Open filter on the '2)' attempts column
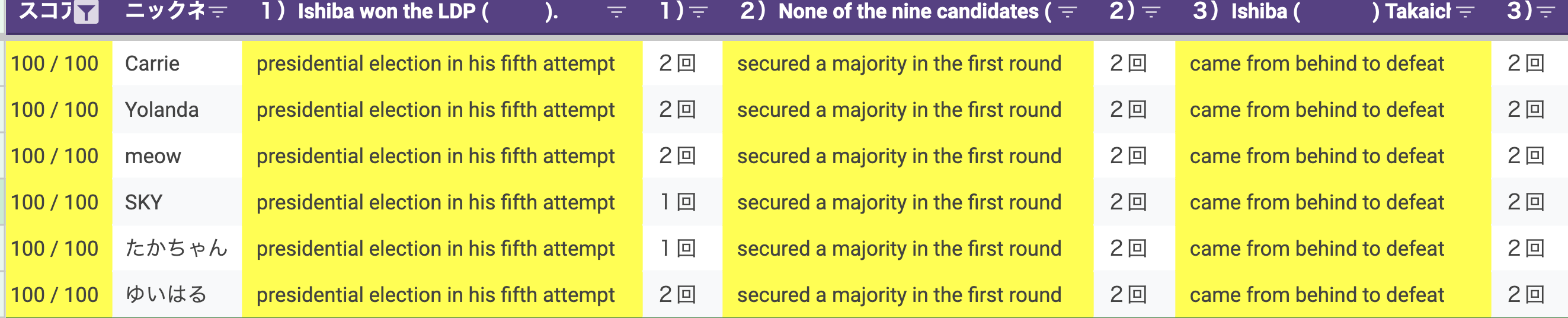The height and width of the screenshot is (318, 1568). 1150,12
